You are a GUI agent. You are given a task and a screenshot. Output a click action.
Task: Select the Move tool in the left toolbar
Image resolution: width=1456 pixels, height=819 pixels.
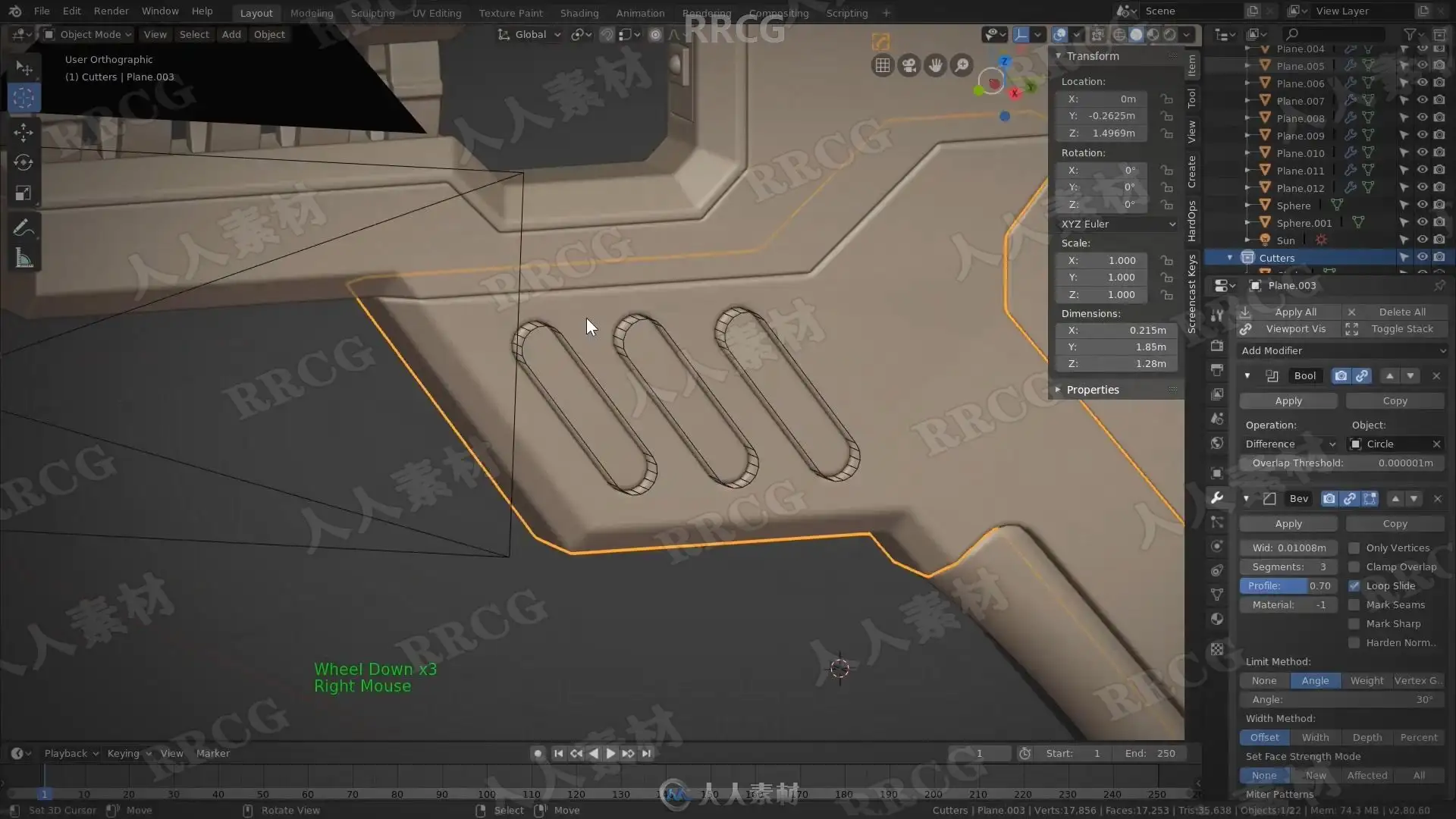24,133
